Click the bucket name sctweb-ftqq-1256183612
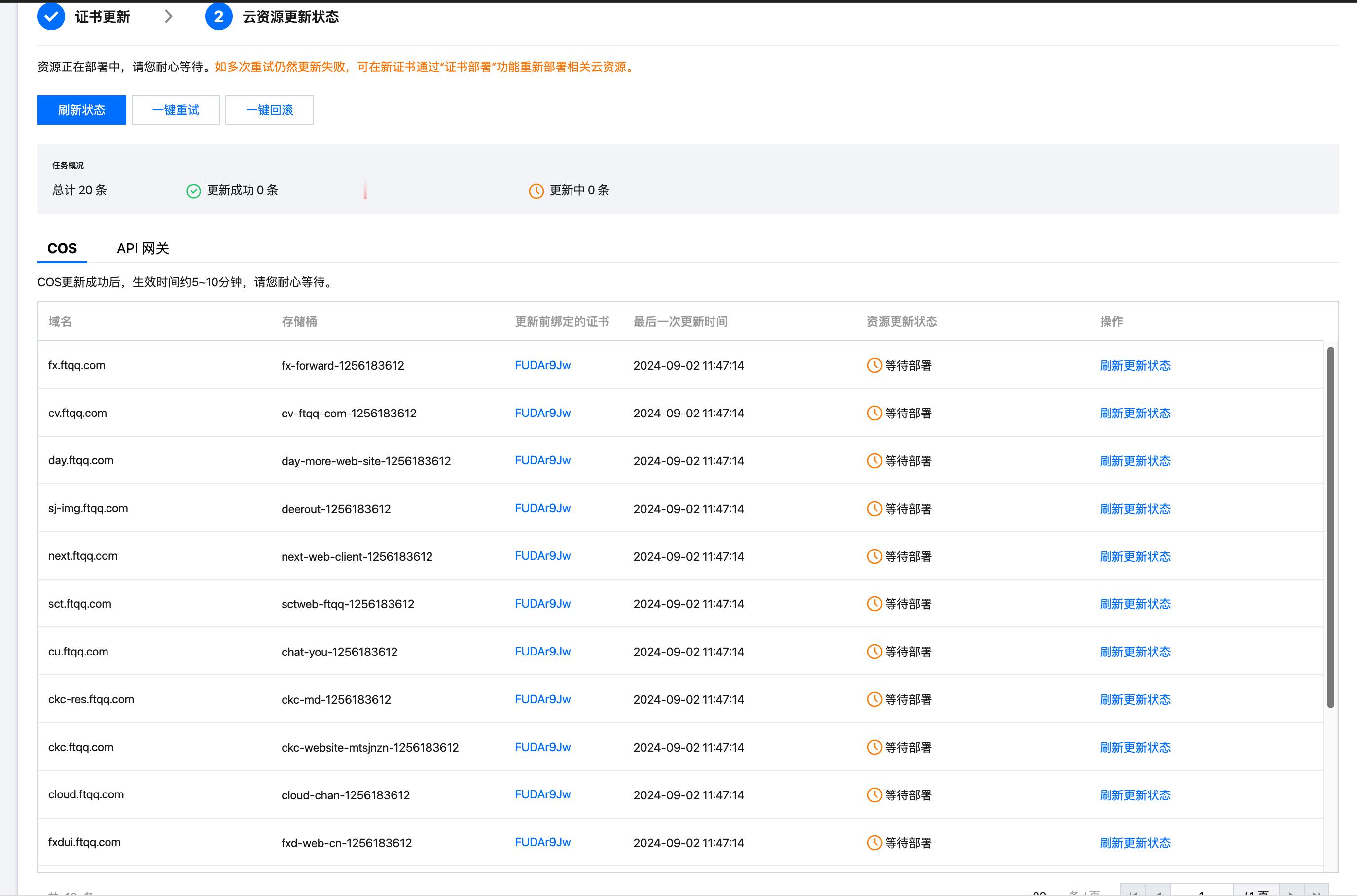The width and height of the screenshot is (1357, 896). point(348,604)
